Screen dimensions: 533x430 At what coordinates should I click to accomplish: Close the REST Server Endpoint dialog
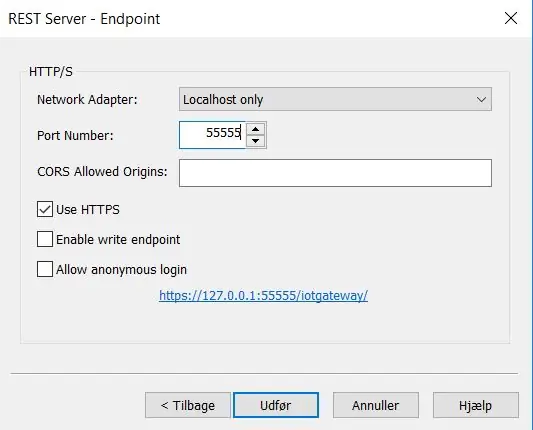coord(511,18)
